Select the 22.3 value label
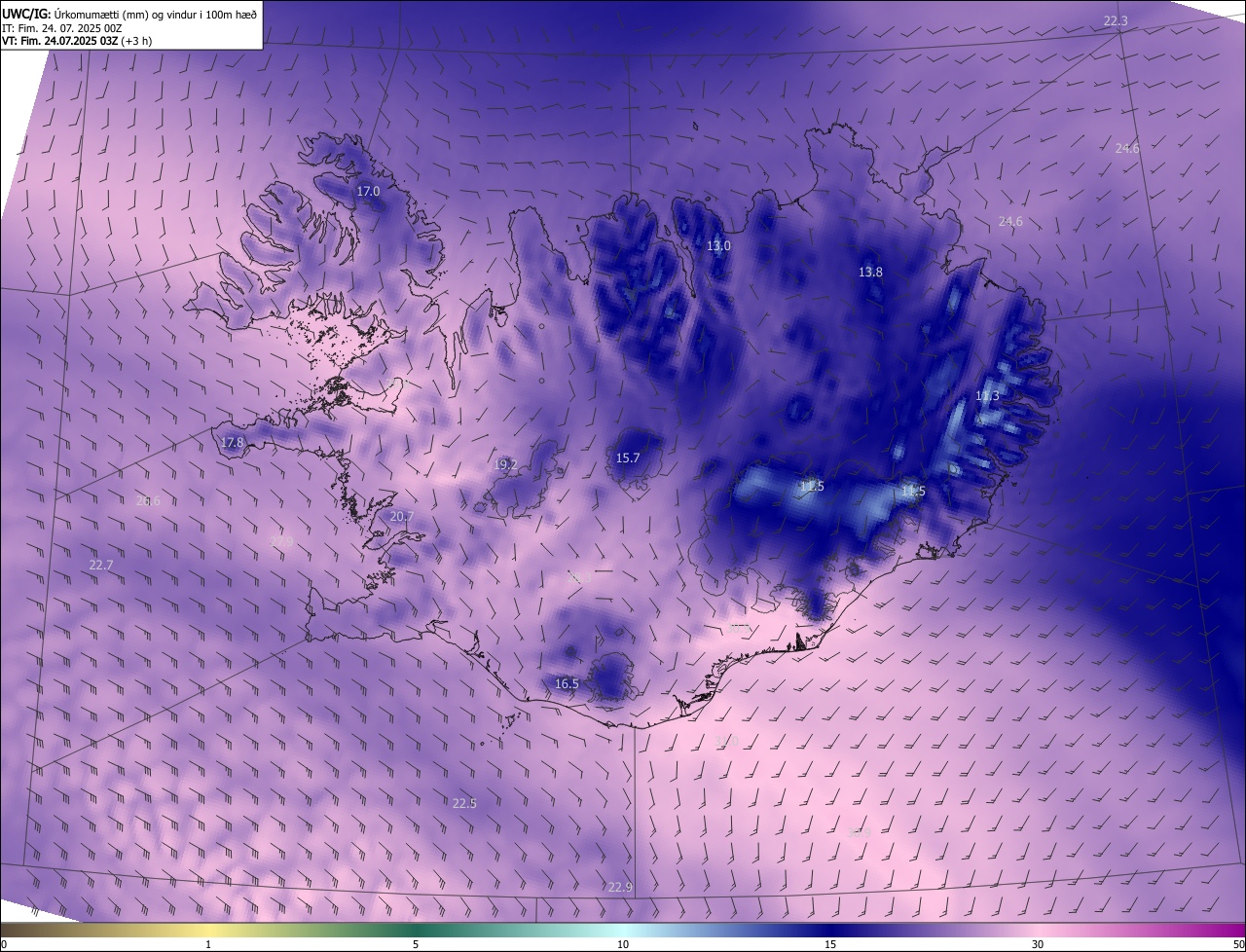The image size is (1246, 952). [1116, 21]
